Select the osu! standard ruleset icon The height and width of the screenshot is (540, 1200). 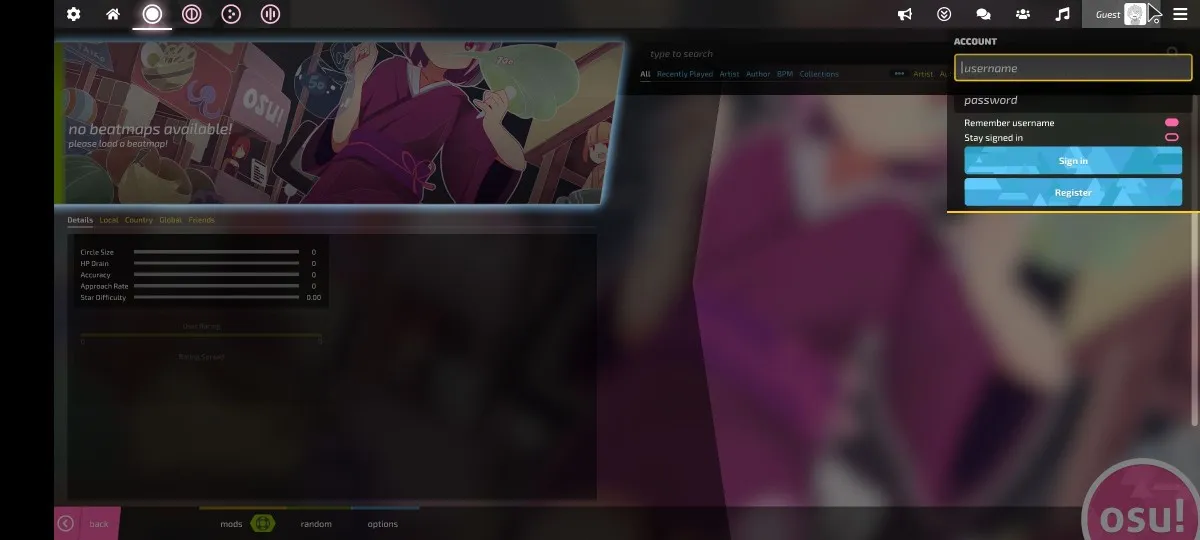[152, 14]
